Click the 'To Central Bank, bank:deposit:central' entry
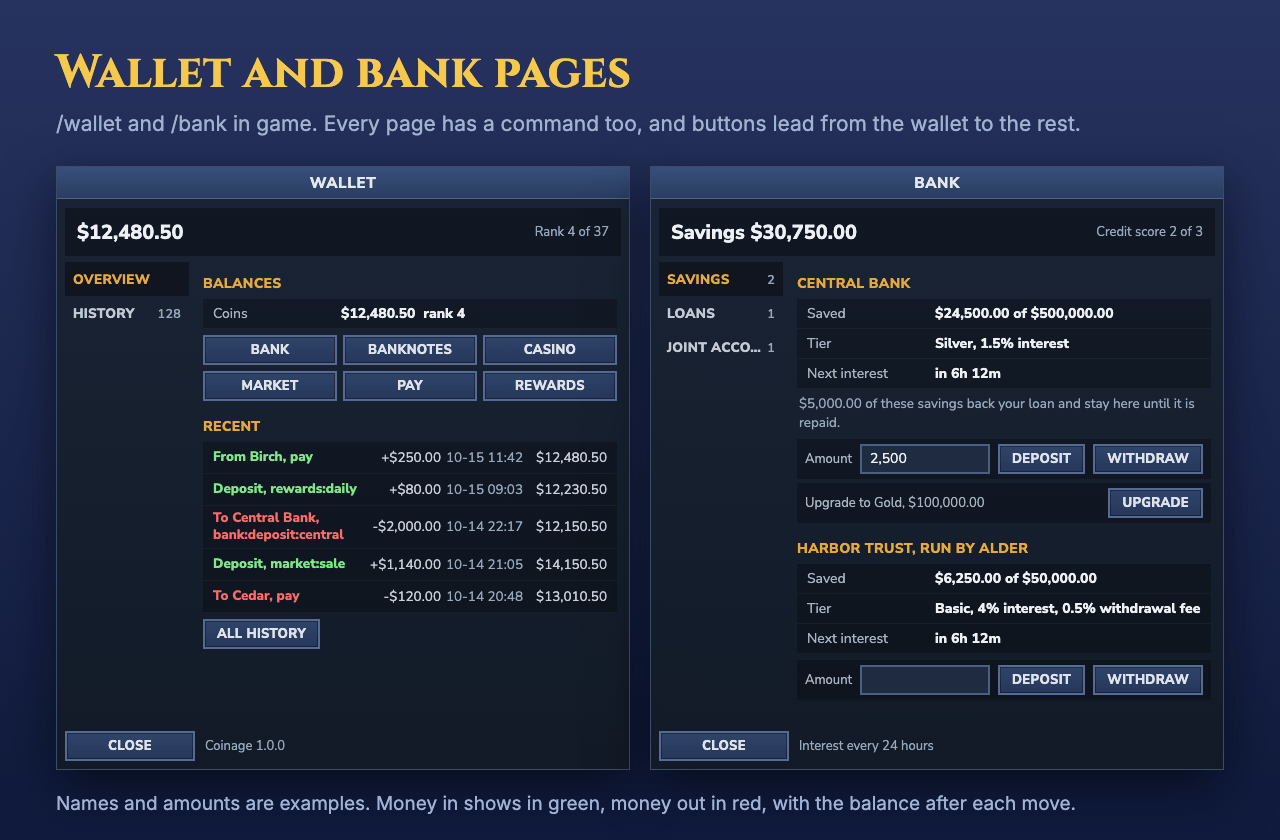The image size is (1280, 840). 410,527
